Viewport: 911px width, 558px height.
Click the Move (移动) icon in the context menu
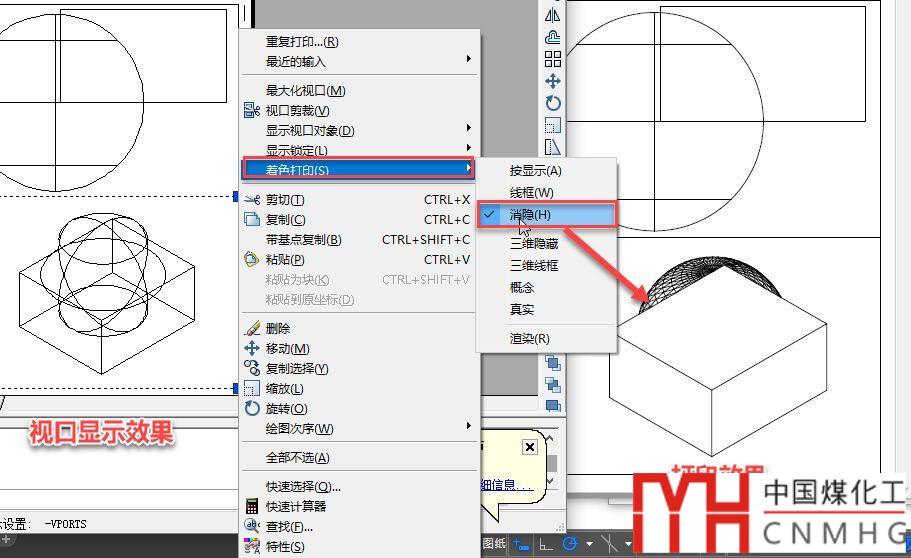(252, 348)
